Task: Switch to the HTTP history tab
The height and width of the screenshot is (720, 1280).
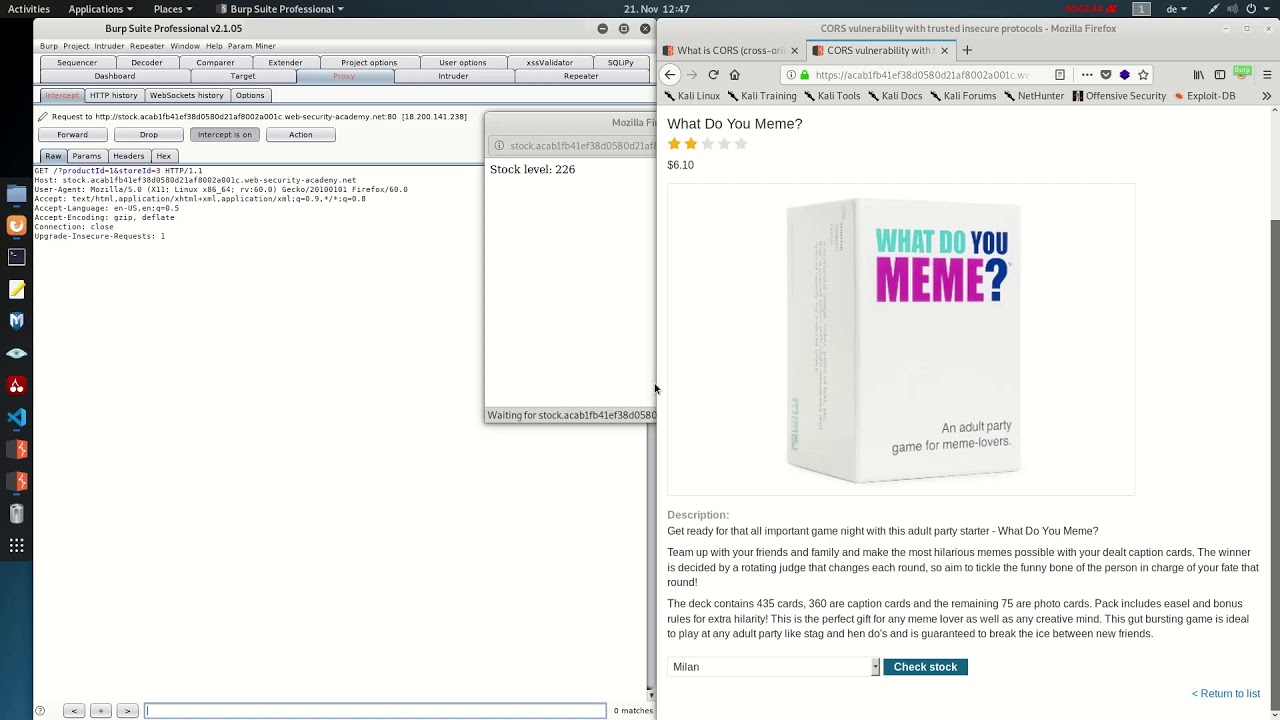Action: [114, 95]
